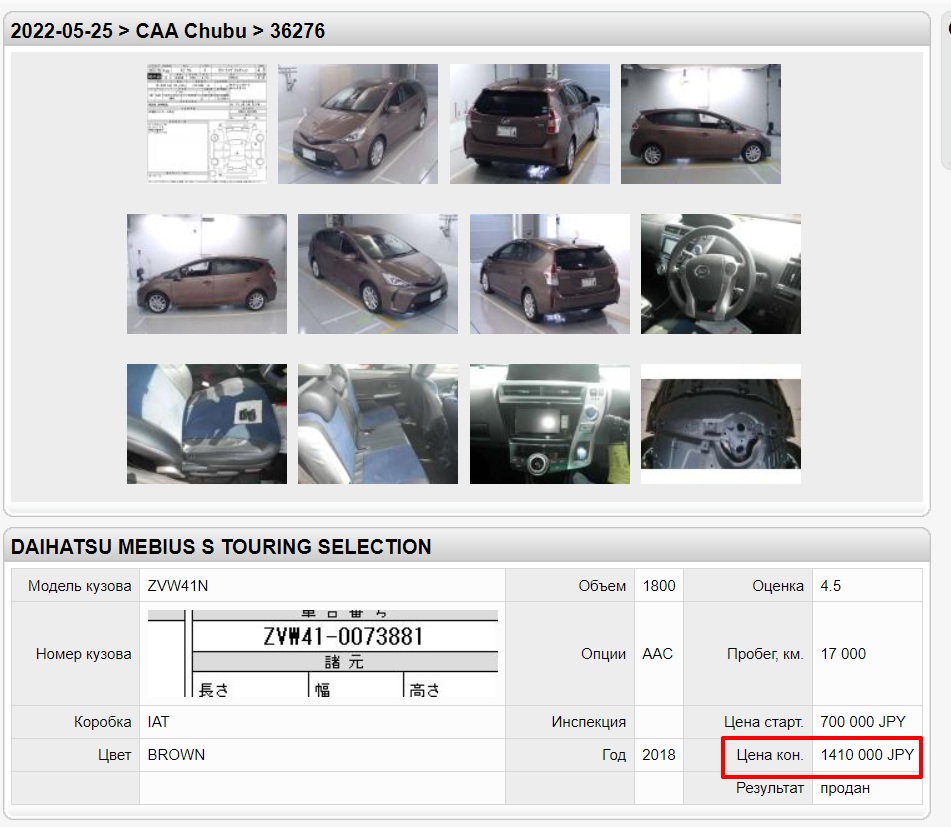Viewport: 951px width, 827px height.
Task: Open front seat photo with blue cover
Action: [x=207, y=424]
